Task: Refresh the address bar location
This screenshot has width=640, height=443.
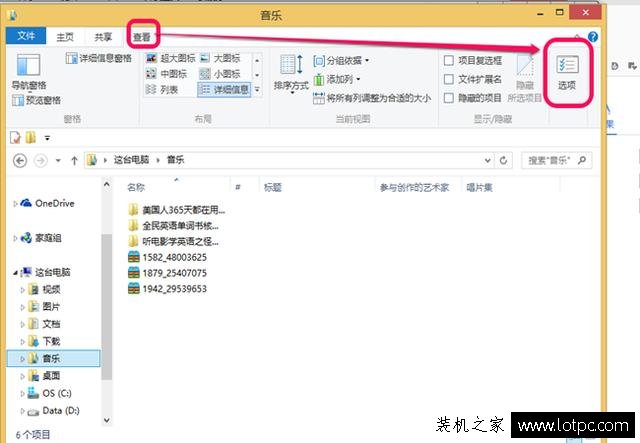Action: pos(503,160)
